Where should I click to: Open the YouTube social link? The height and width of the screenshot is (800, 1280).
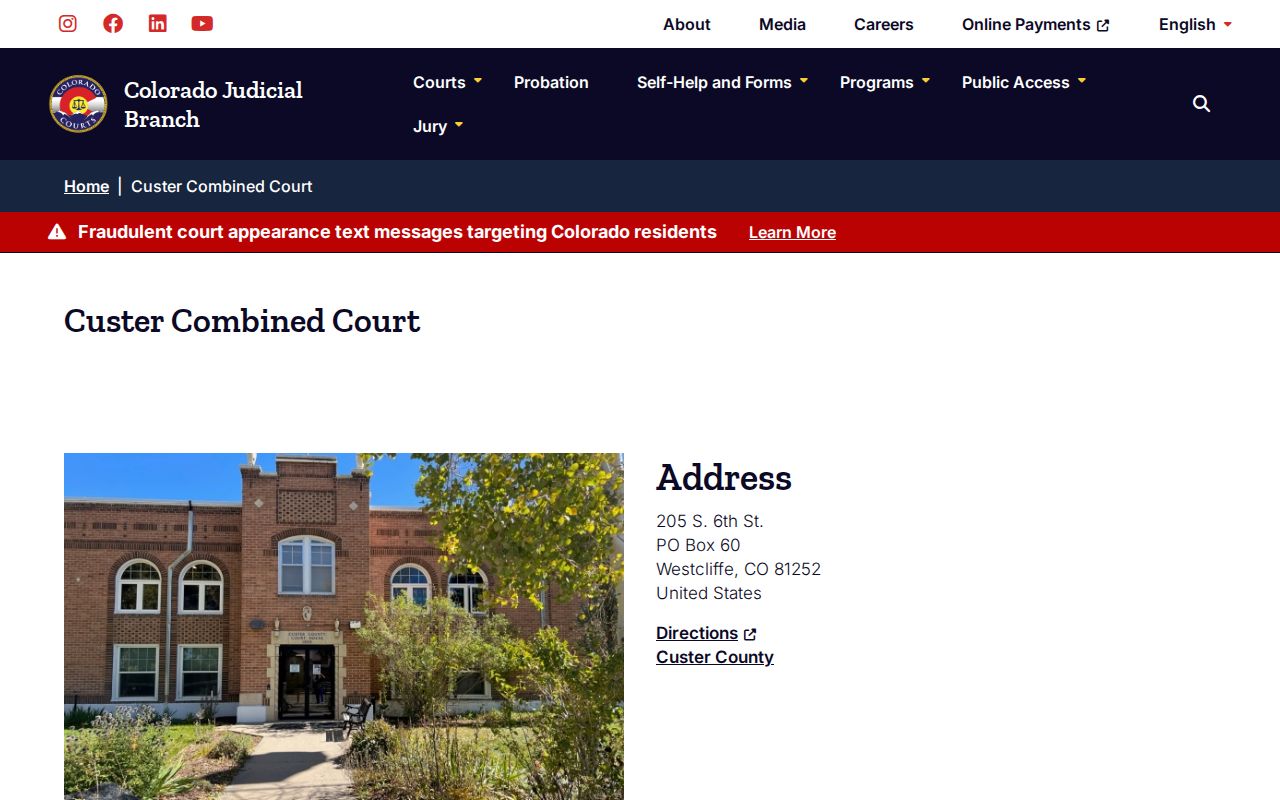(202, 23)
